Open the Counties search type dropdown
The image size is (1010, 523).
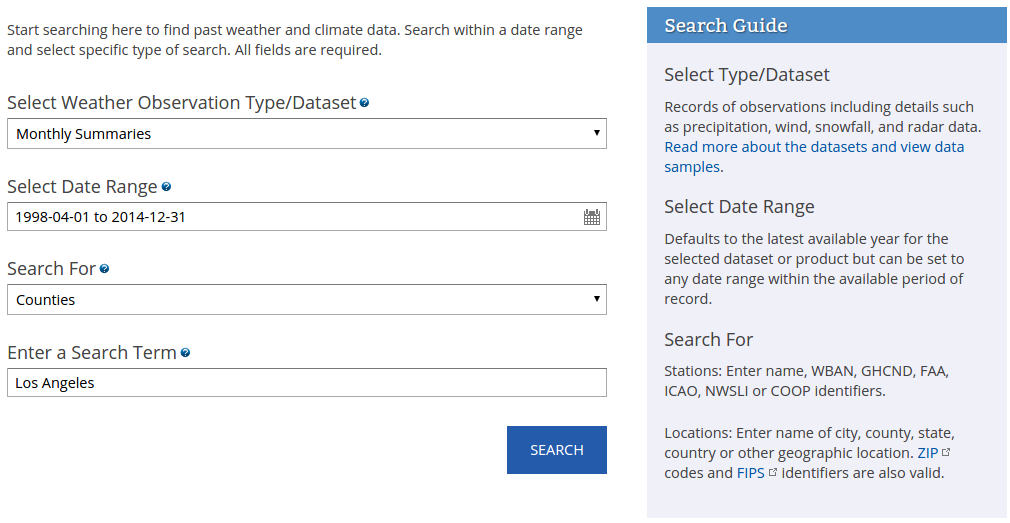[x=306, y=300]
